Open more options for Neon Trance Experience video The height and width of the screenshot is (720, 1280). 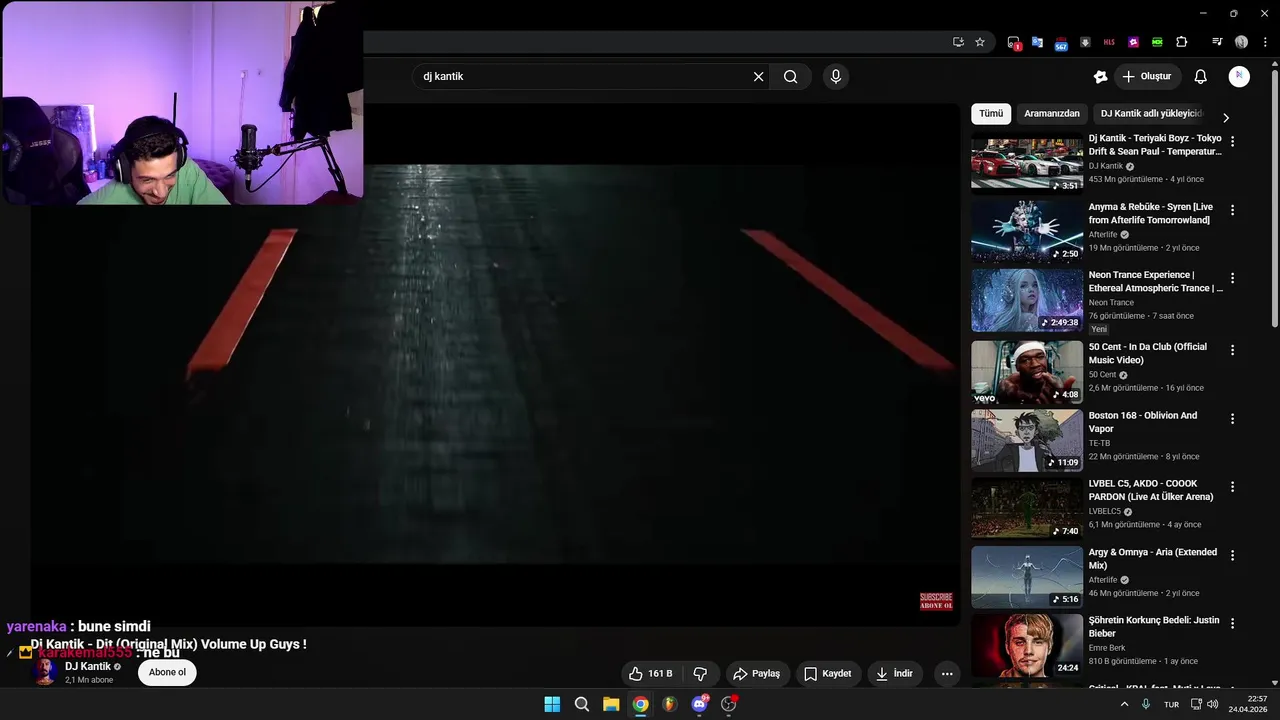[x=1232, y=278]
